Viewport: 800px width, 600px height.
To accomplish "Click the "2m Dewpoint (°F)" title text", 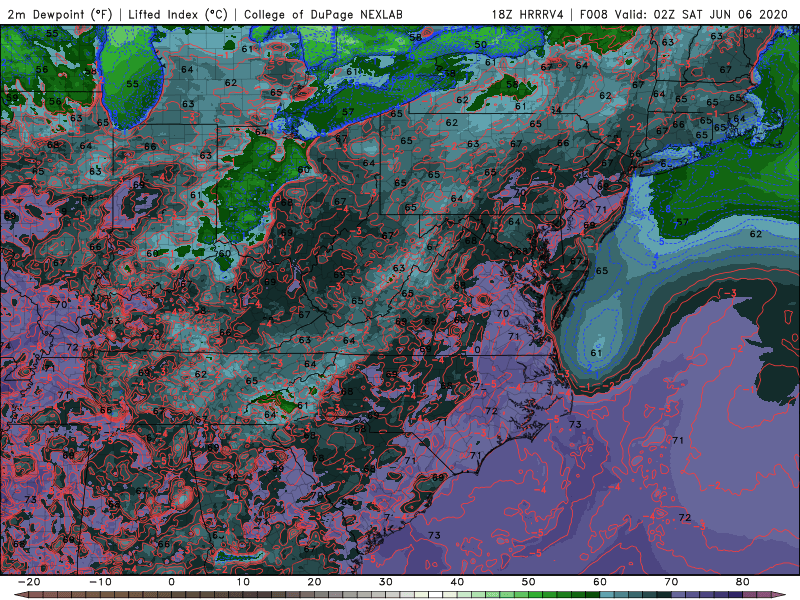I will pyautogui.click(x=59, y=14).
